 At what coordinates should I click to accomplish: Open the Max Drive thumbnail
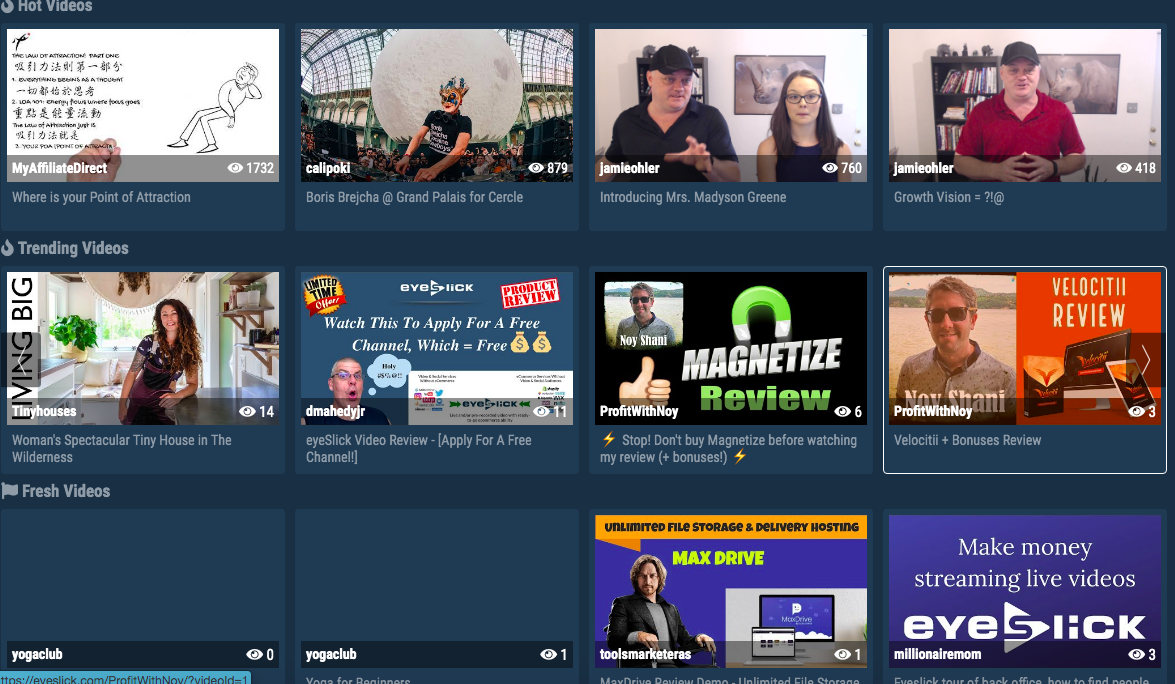click(x=731, y=591)
